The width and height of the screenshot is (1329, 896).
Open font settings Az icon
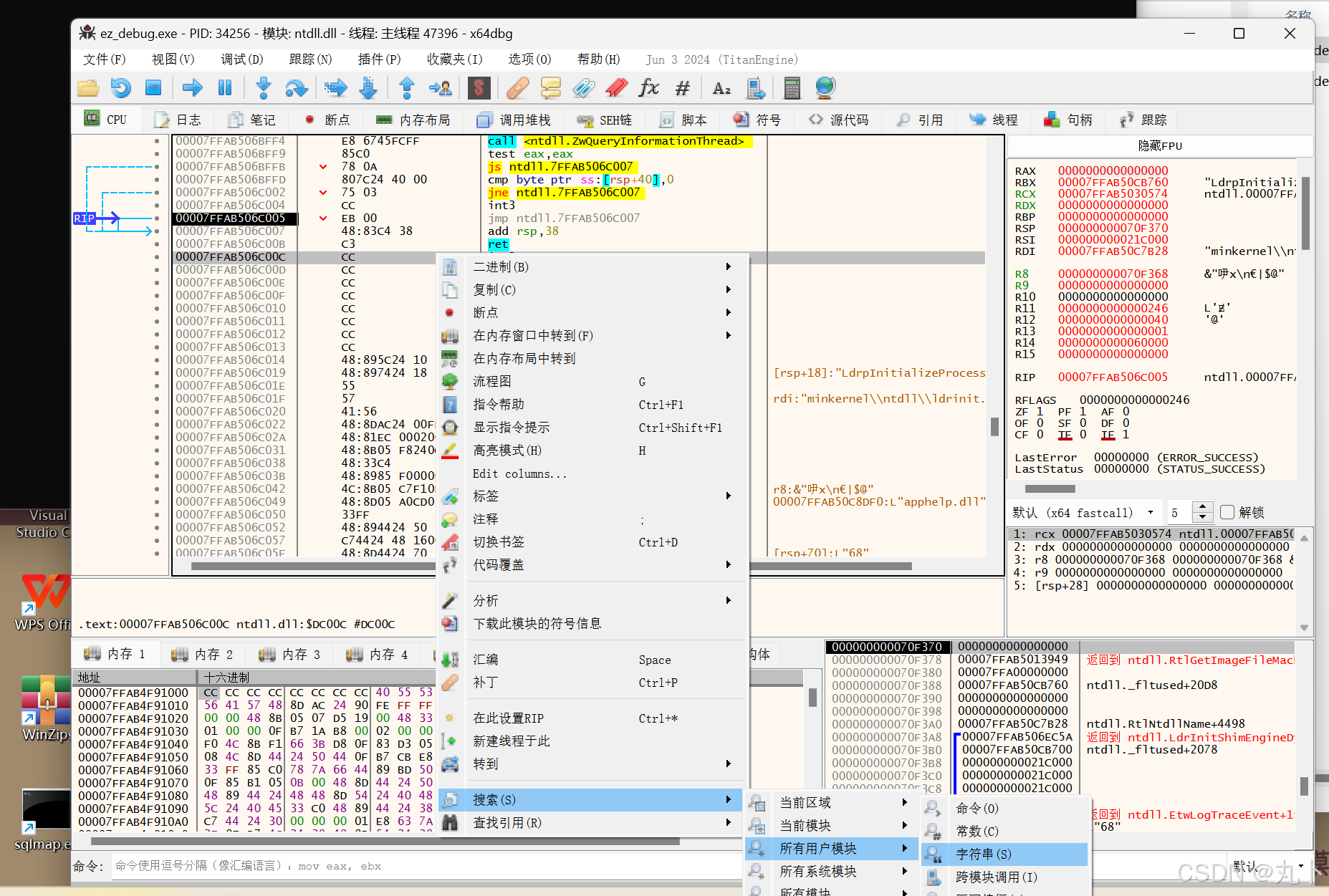721,88
